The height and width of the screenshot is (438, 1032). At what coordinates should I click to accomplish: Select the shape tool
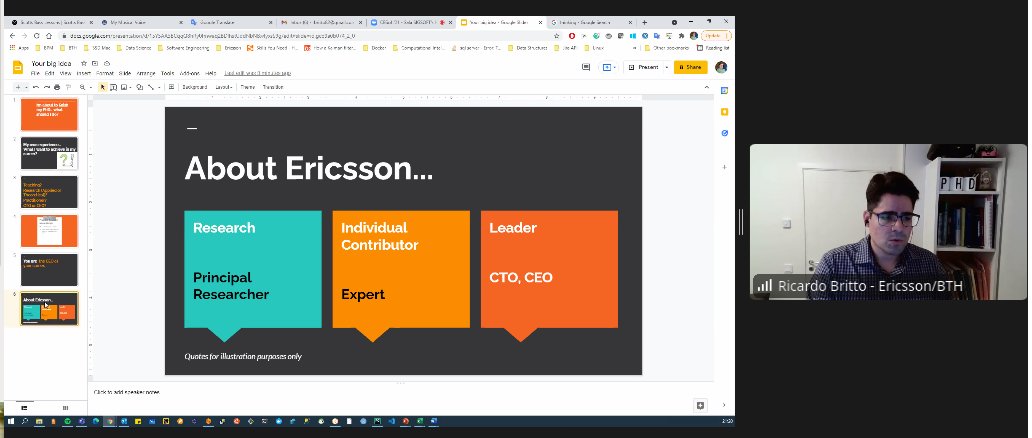click(x=140, y=87)
